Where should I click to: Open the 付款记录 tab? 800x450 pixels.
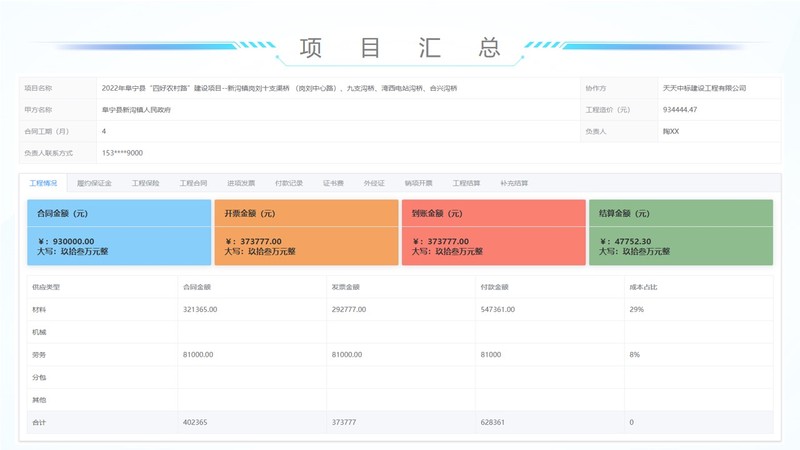click(x=289, y=183)
